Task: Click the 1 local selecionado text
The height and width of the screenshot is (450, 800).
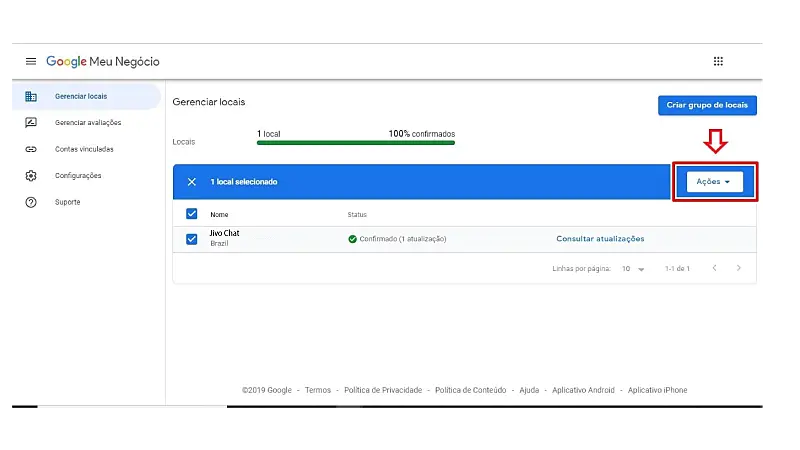Action: tap(244, 182)
